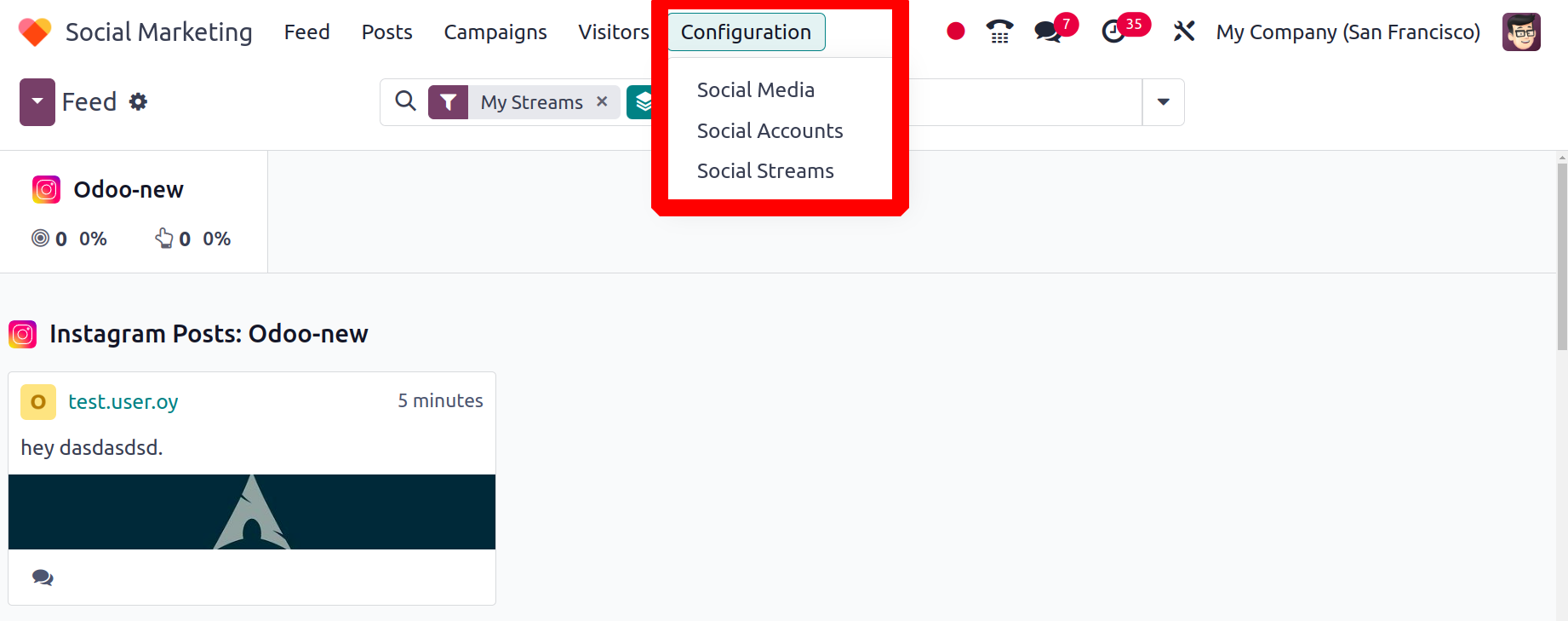The image size is (1568, 621).
Task: Open the Instagram post image thumbnail
Action: [252, 512]
